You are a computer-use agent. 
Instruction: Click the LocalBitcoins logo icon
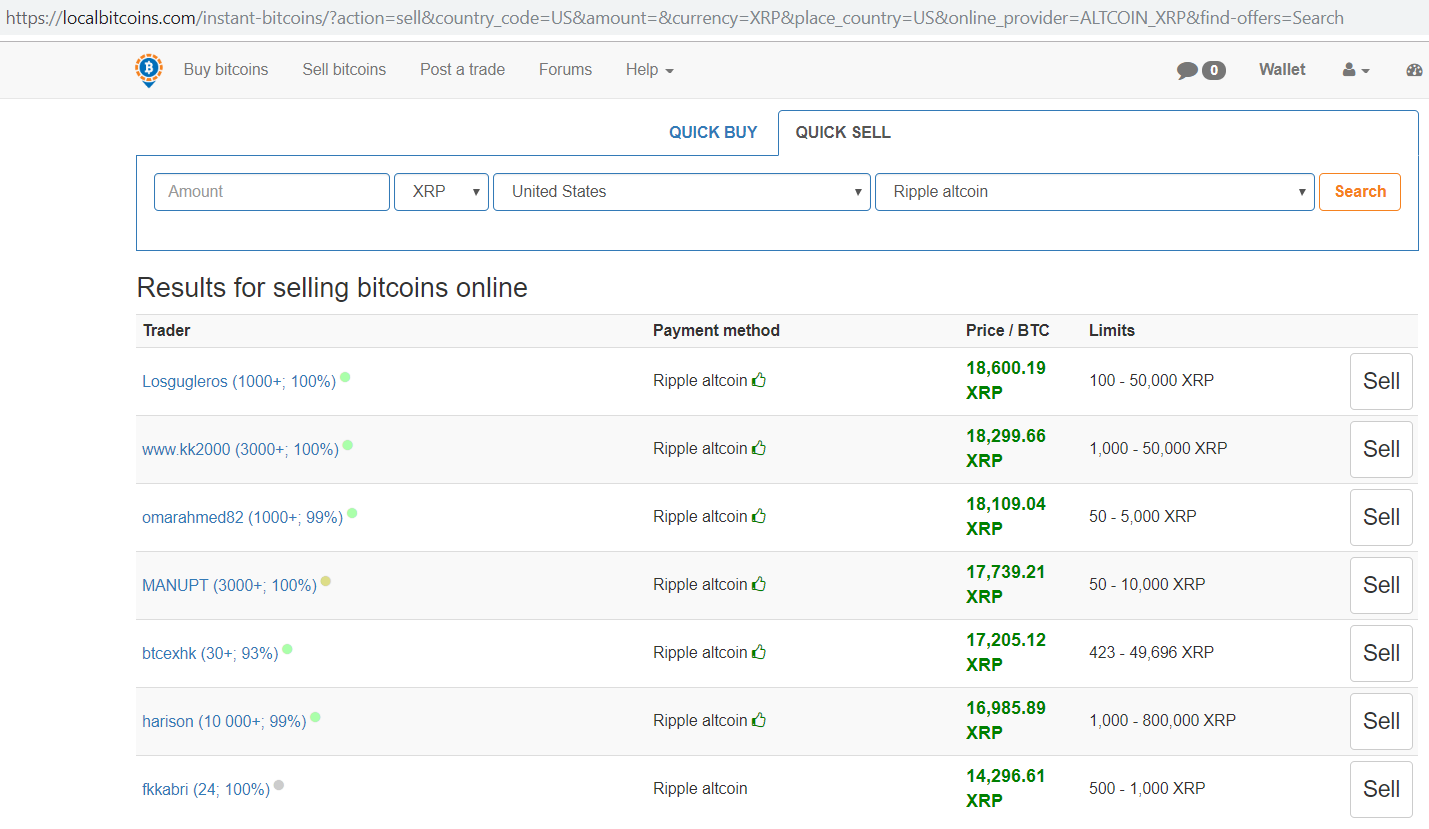pyautogui.click(x=149, y=70)
